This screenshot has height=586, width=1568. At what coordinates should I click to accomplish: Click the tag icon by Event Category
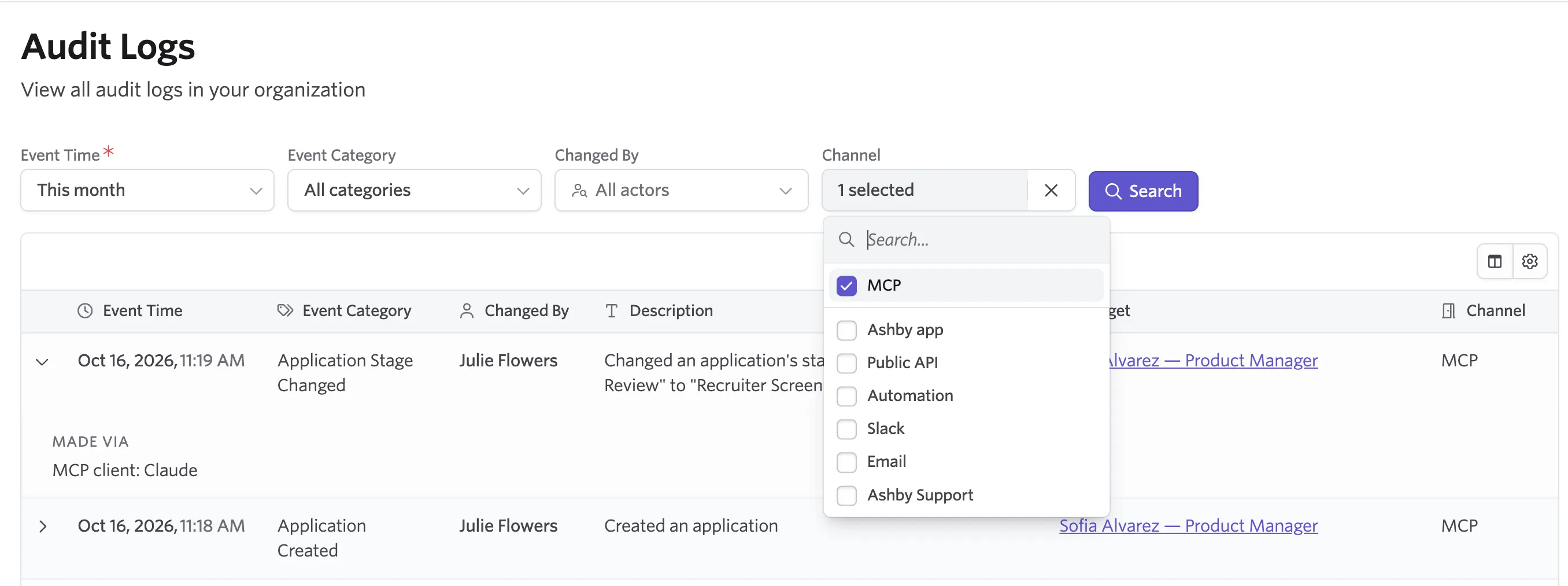285,311
